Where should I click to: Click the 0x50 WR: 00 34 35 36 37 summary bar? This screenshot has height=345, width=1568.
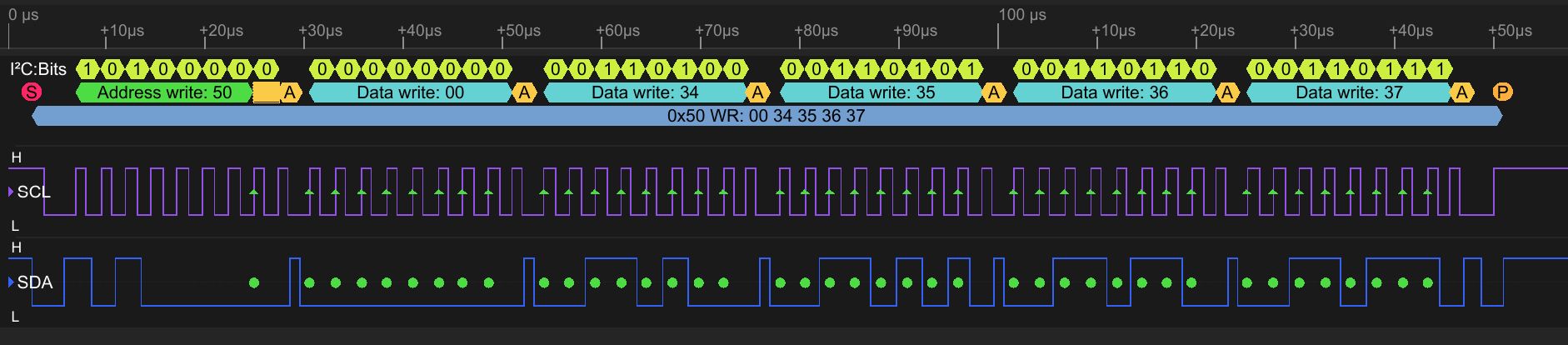coord(767,116)
